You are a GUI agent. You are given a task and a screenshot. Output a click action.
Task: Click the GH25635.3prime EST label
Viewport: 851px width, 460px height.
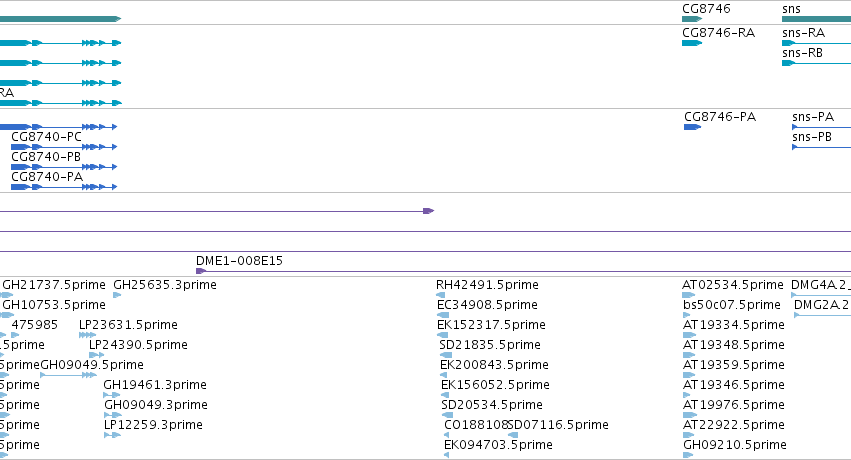(165, 285)
